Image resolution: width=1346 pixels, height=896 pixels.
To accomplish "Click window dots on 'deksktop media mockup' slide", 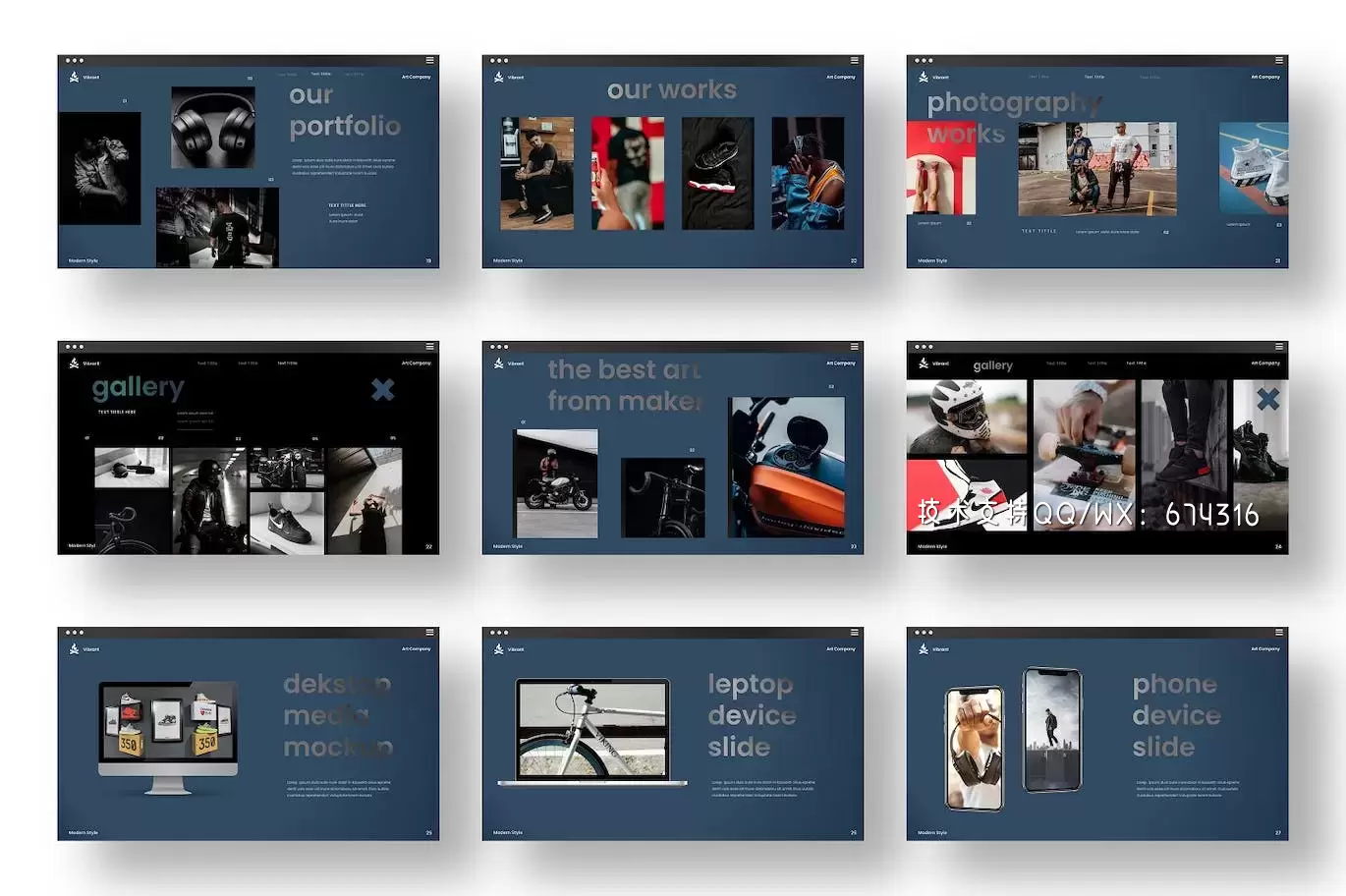I will point(75,633).
